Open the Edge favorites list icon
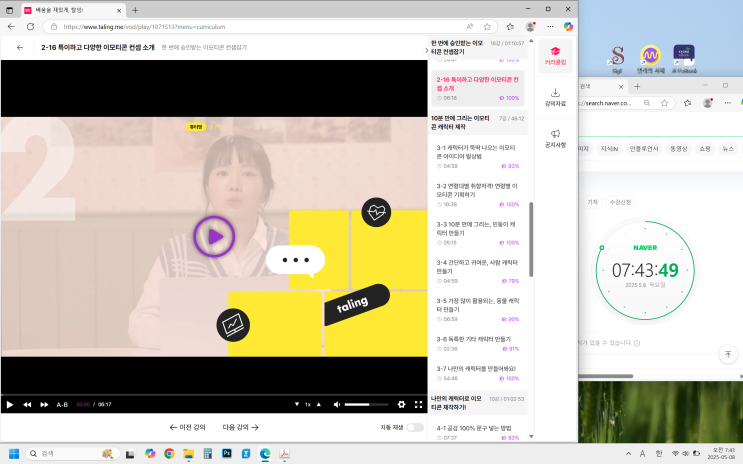 coord(510,27)
